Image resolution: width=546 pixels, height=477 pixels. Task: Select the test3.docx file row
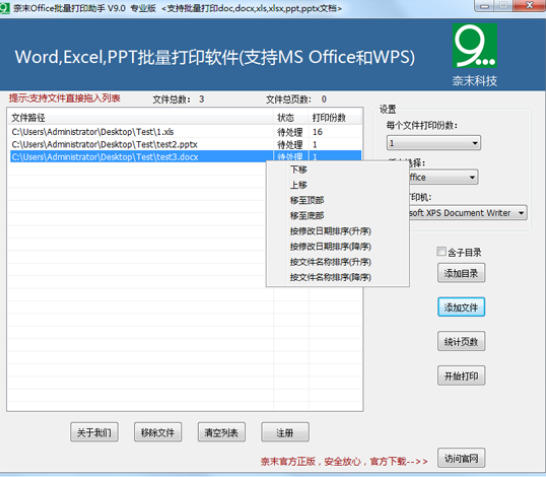[x=186, y=157]
